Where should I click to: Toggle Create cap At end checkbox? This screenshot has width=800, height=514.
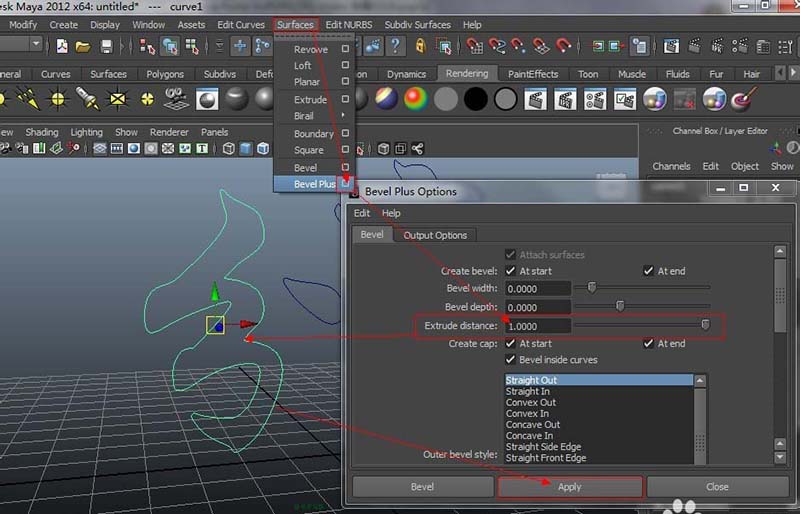[x=649, y=343]
